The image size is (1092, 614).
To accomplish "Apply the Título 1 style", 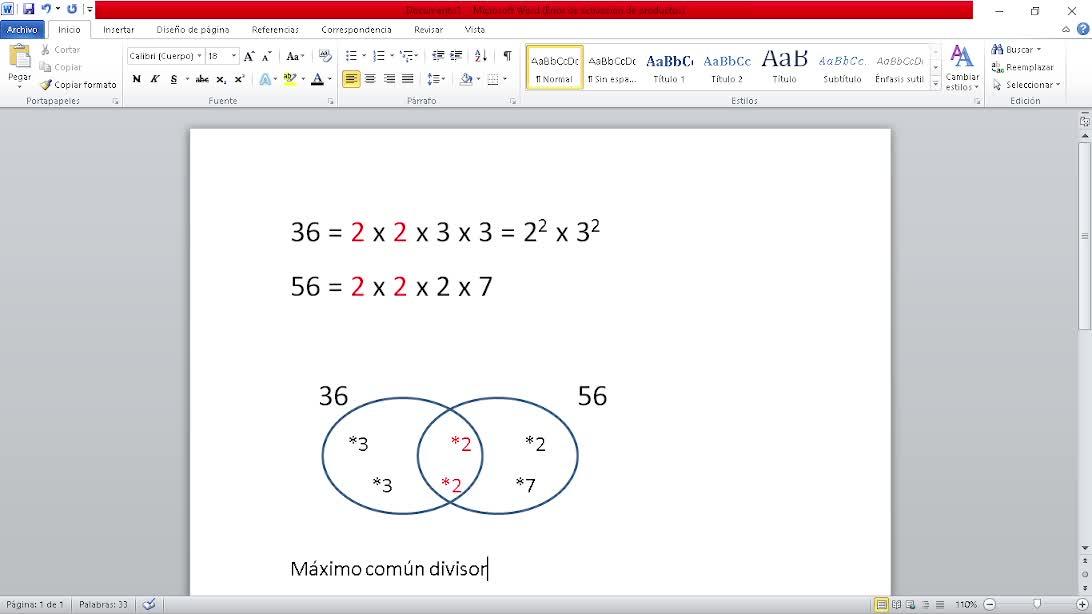I will (x=669, y=68).
